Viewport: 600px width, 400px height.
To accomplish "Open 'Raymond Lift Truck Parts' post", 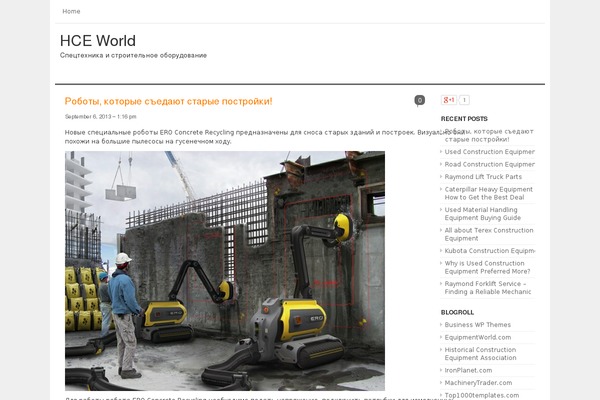I will coord(483,177).
